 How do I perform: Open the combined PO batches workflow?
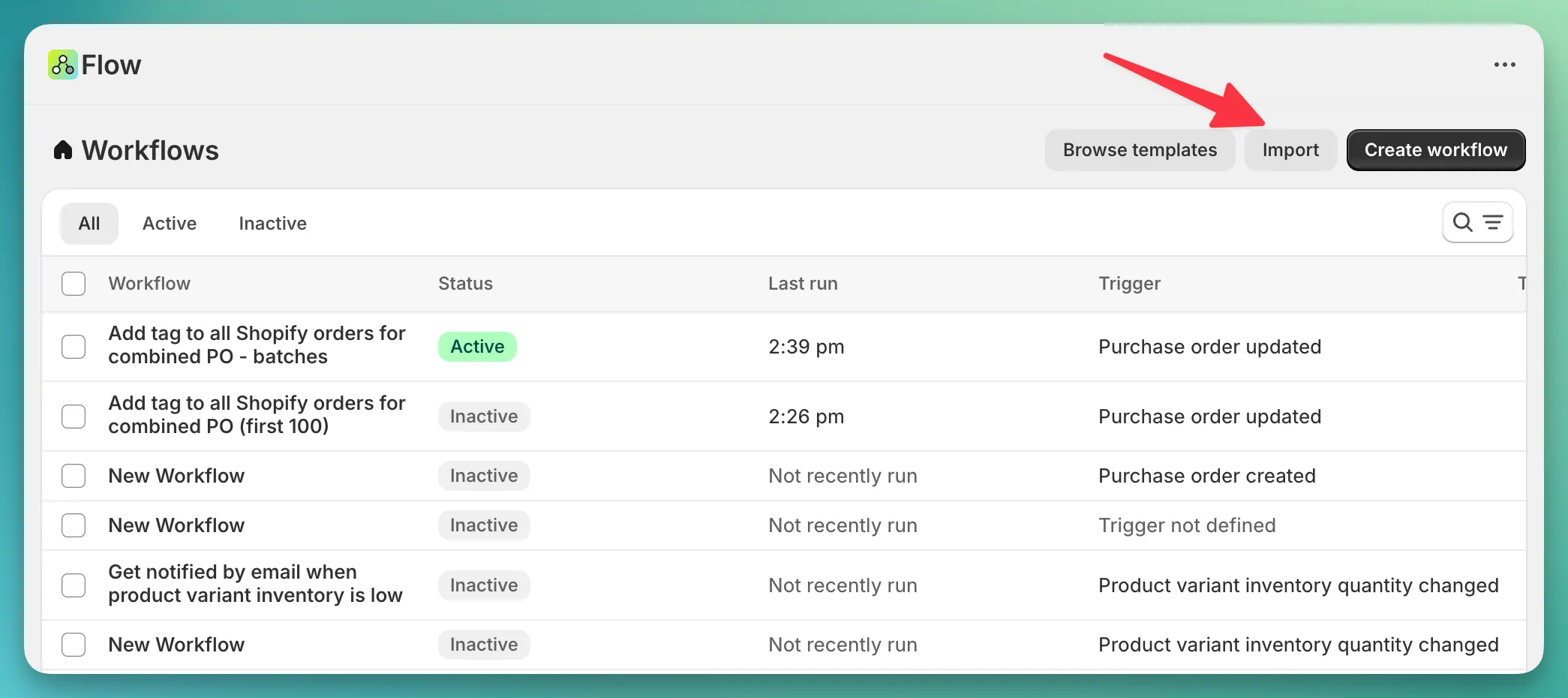[257, 346]
